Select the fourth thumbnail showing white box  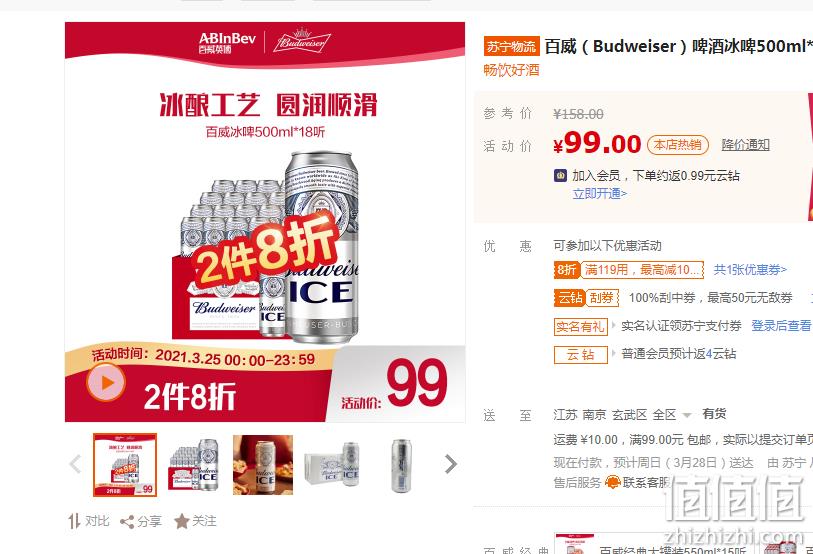click(332, 465)
